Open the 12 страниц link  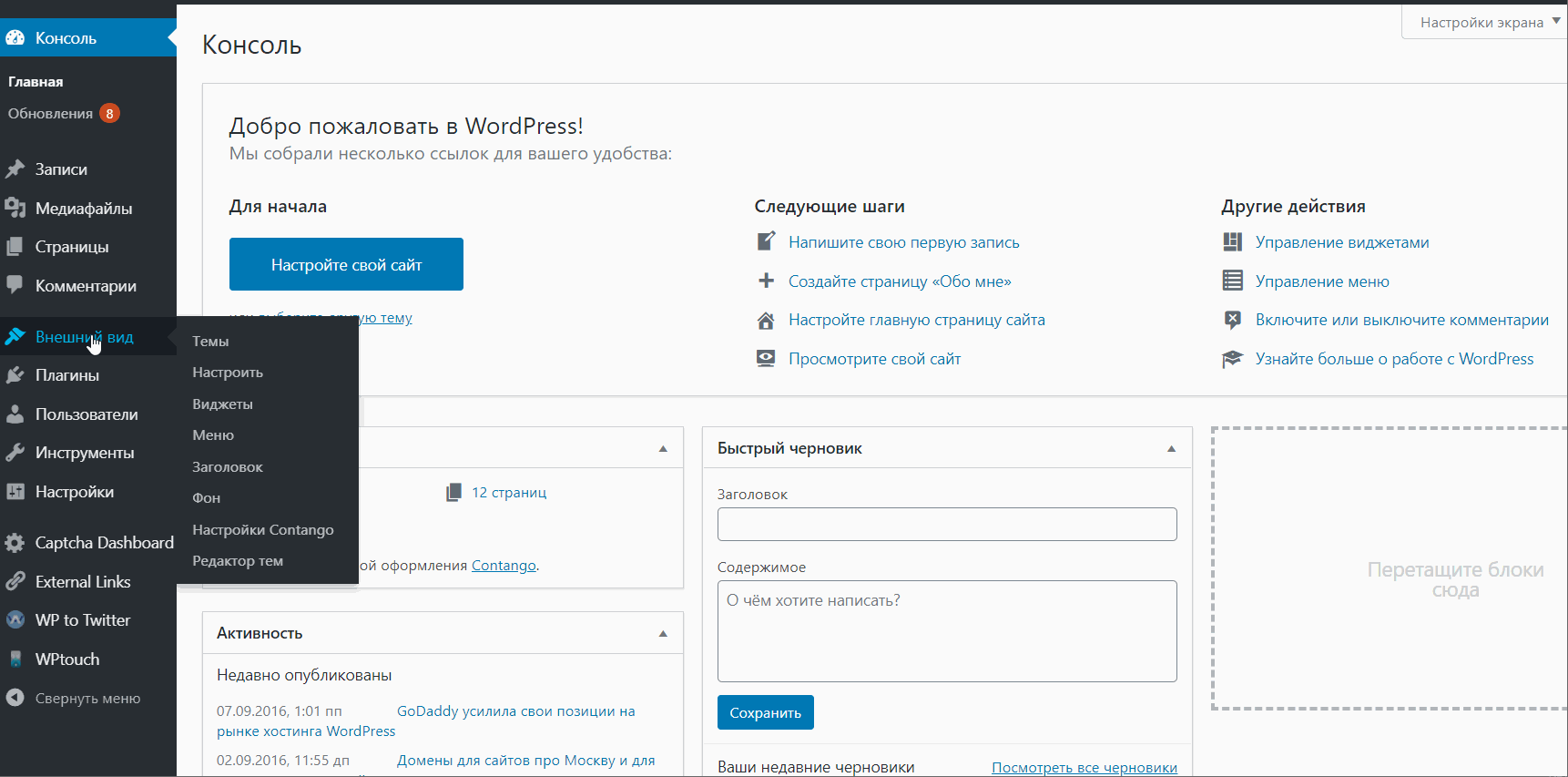509,493
